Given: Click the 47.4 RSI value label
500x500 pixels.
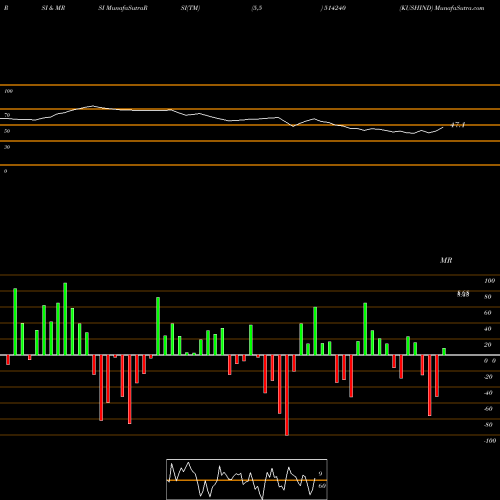Looking at the screenshot, I should [x=457, y=125].
